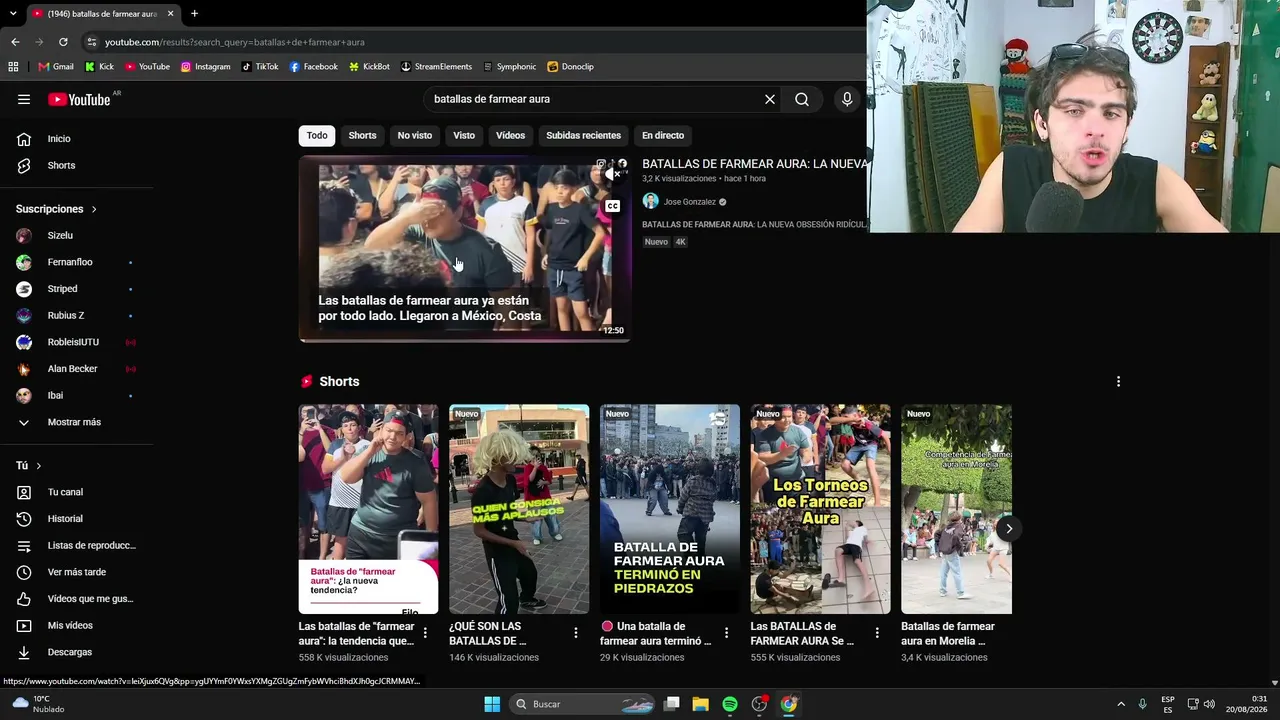Open the Kick bookmark
Image resolution: width=1280 pixels, height=720 pixels.
(x=99, y=67)
